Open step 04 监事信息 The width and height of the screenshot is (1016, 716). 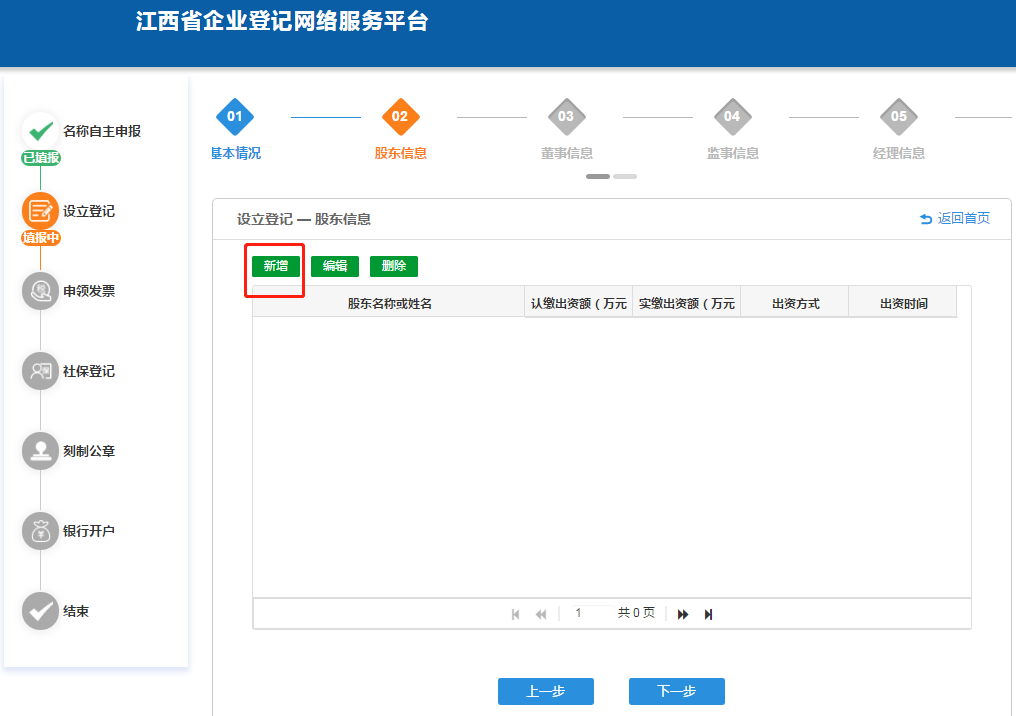coord(732,117)
